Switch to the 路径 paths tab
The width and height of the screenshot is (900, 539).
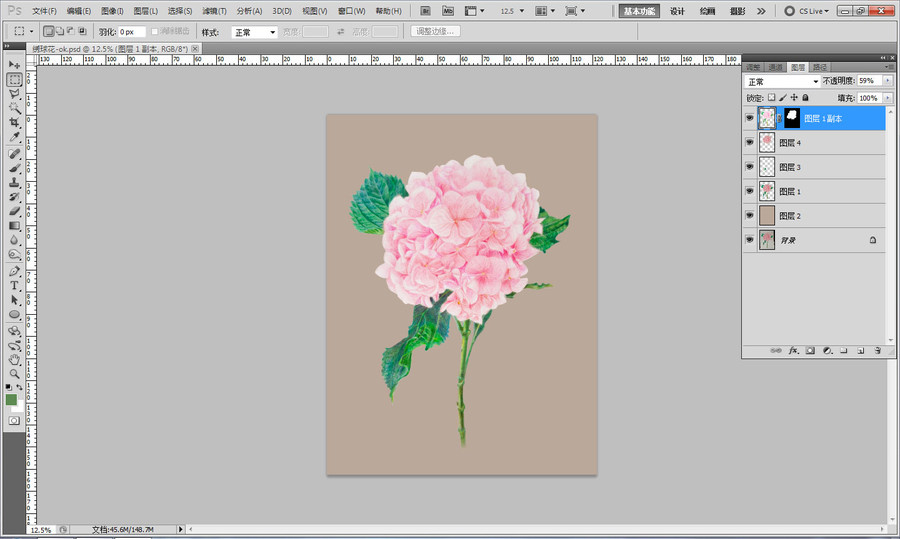click(820, 67)
